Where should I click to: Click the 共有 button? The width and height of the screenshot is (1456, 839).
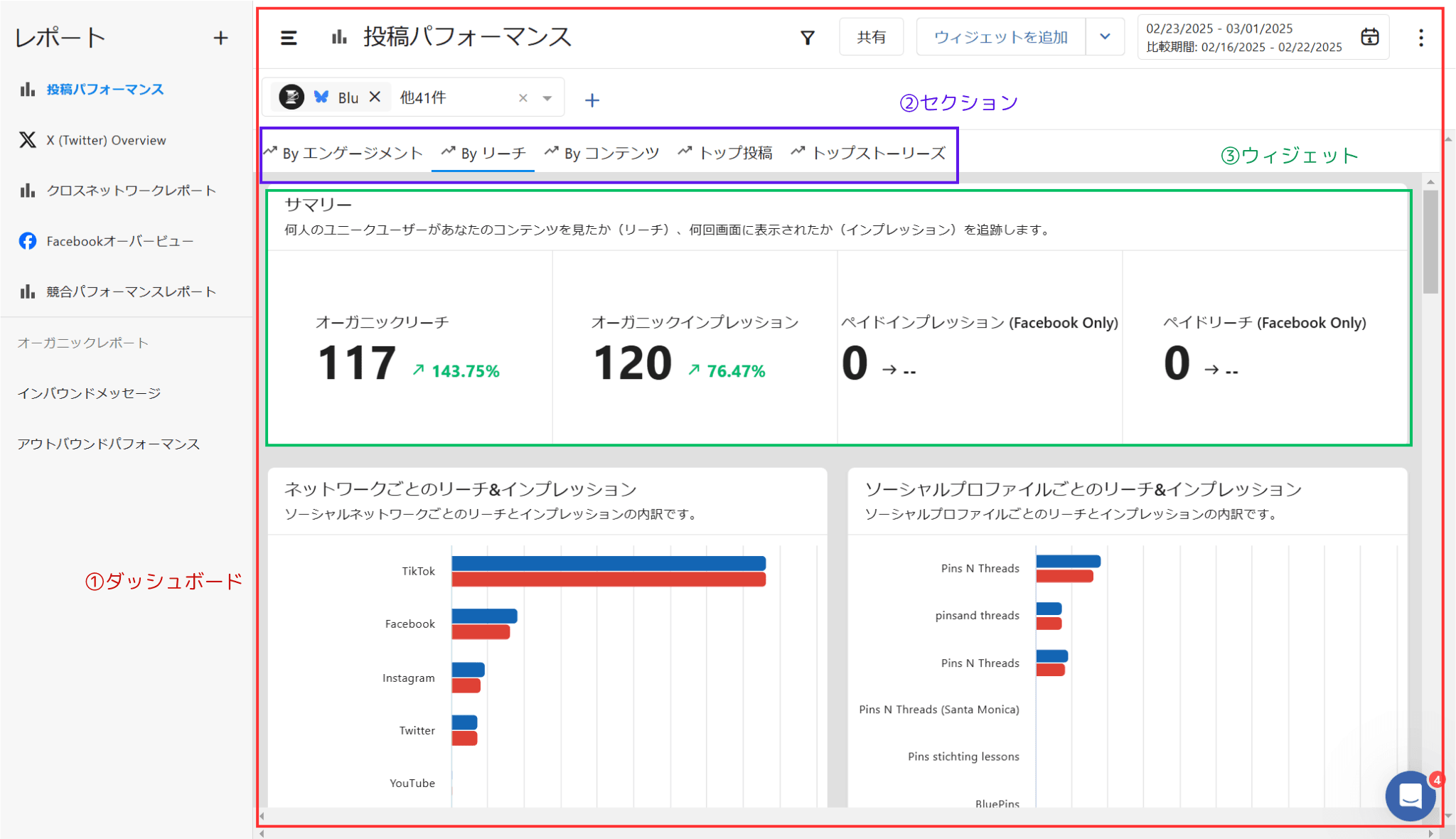coord(871,37)
